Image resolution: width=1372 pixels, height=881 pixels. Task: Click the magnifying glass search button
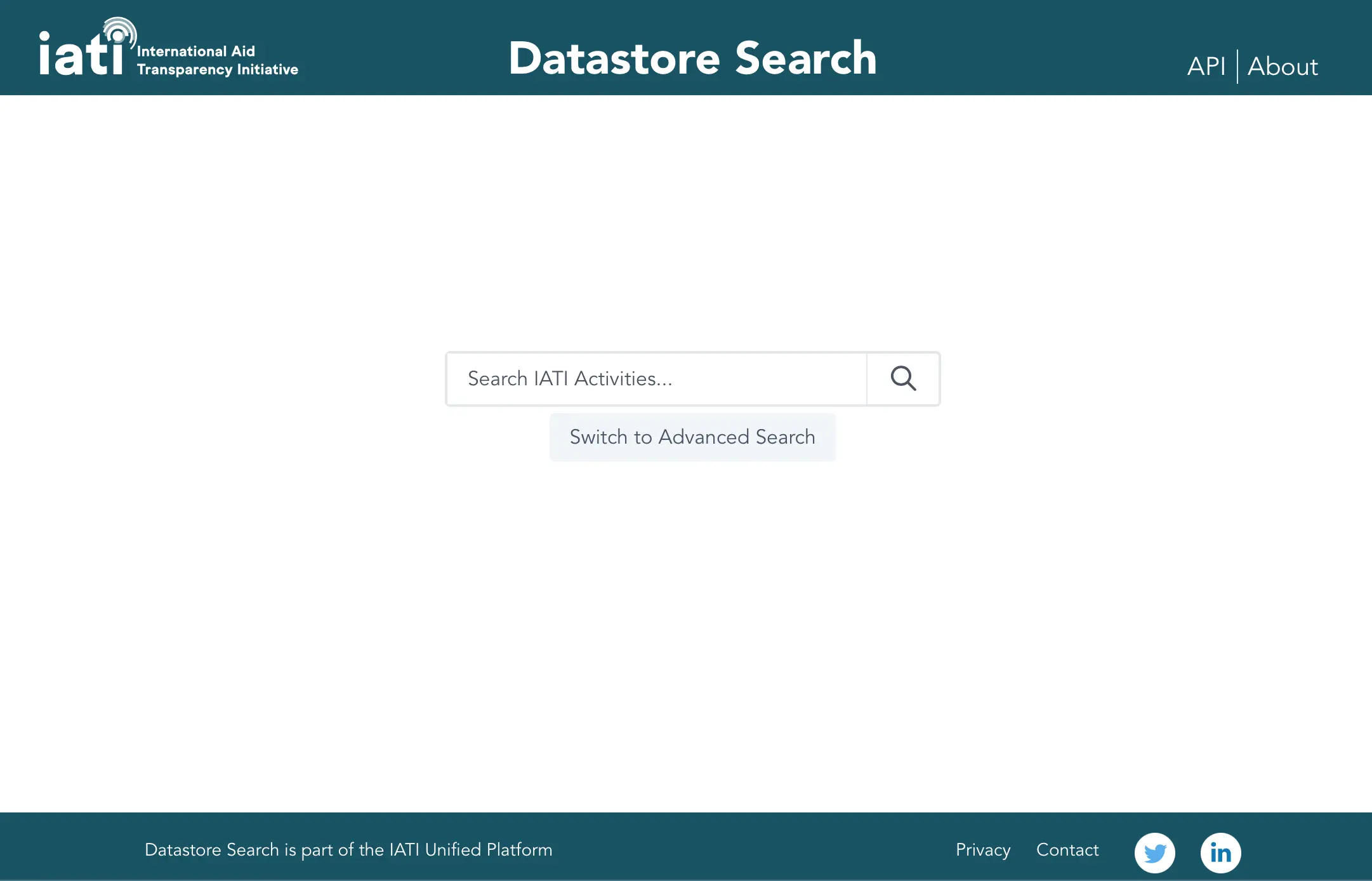903,379
